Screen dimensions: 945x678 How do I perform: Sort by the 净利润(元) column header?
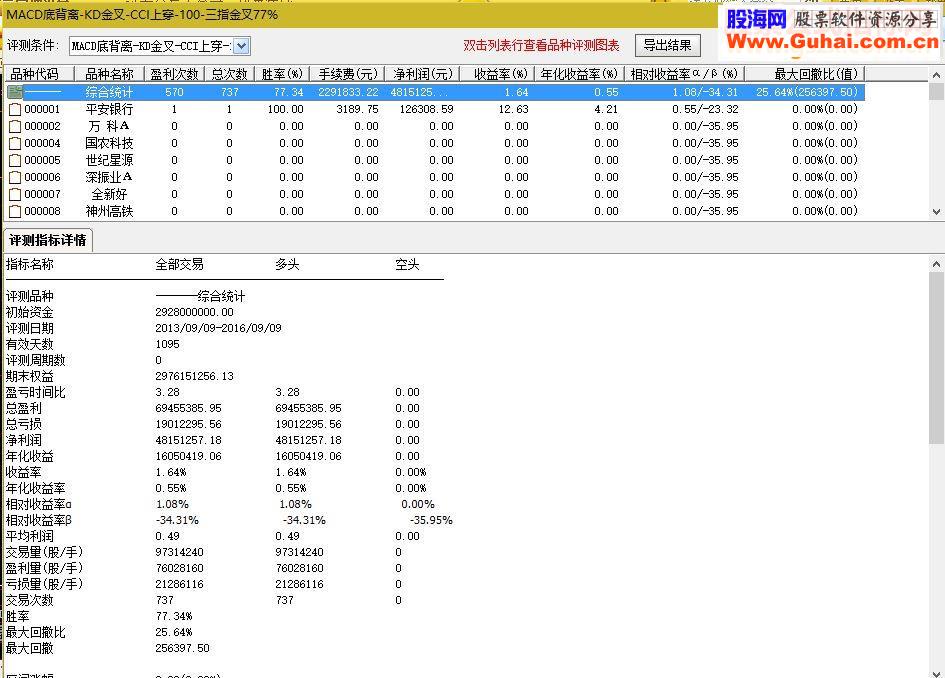click(422, 74)
